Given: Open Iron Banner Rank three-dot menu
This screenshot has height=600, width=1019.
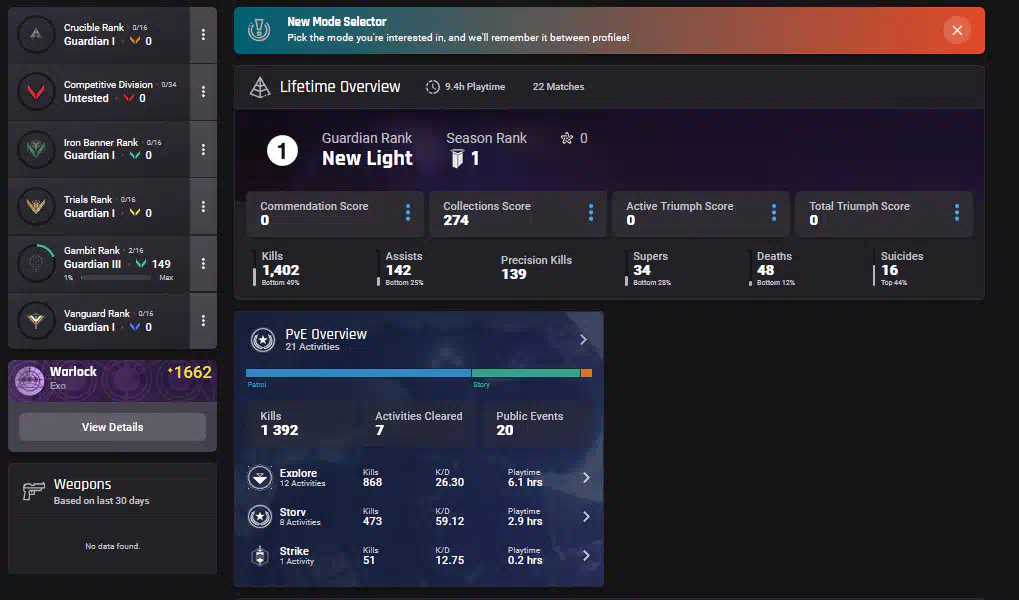Looking at the screenshot, I should click(x=203, y=149).
